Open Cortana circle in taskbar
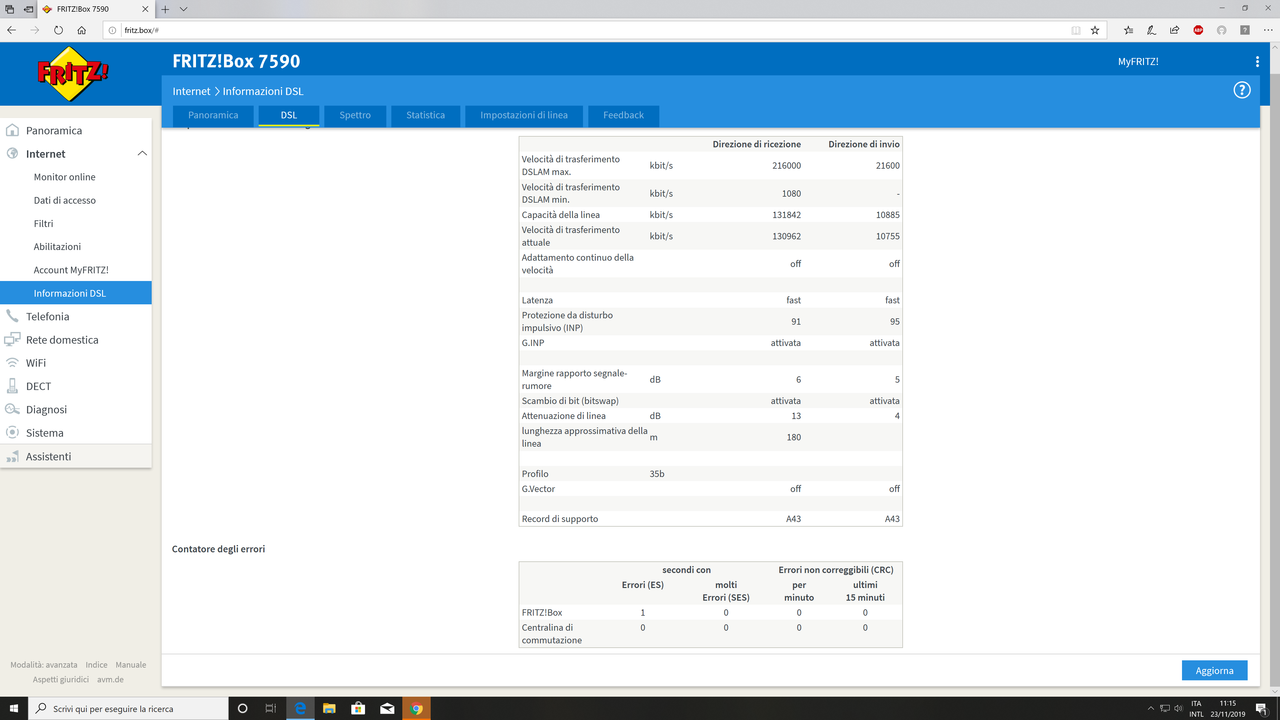 (x=242, y=708)
